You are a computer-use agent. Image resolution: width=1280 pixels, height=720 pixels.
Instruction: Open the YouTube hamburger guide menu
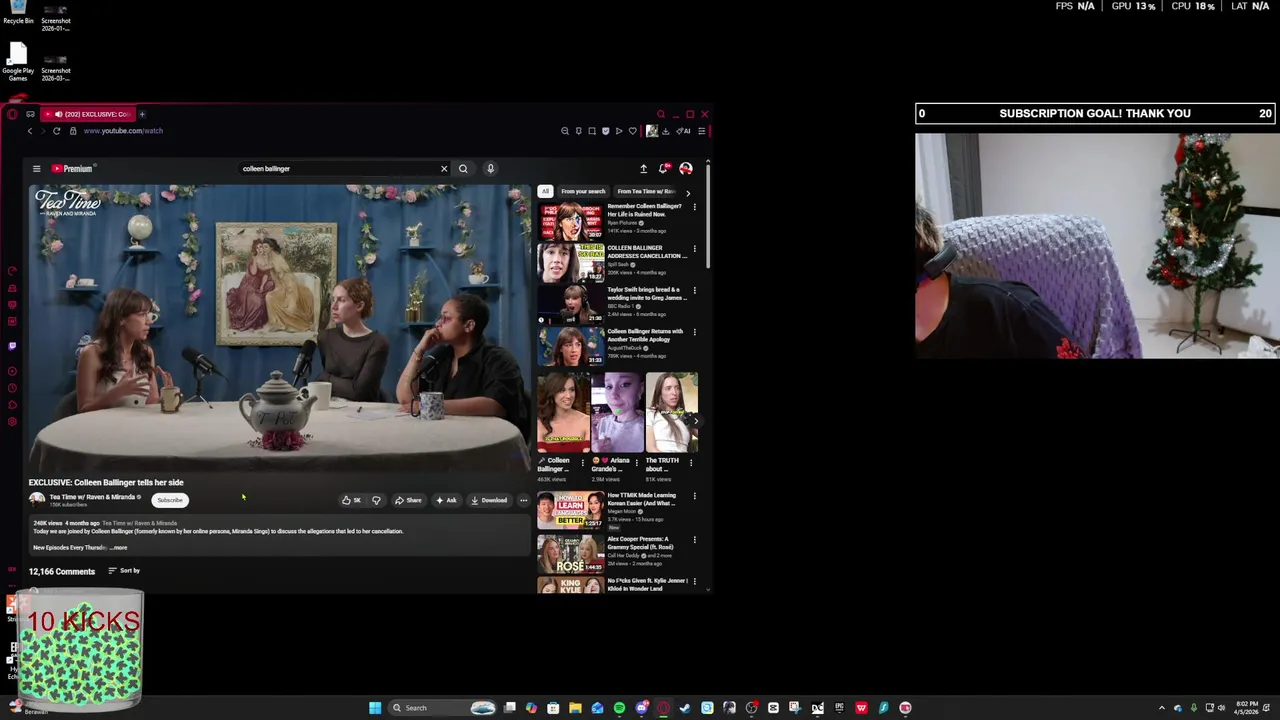click(x=36, y=169)
